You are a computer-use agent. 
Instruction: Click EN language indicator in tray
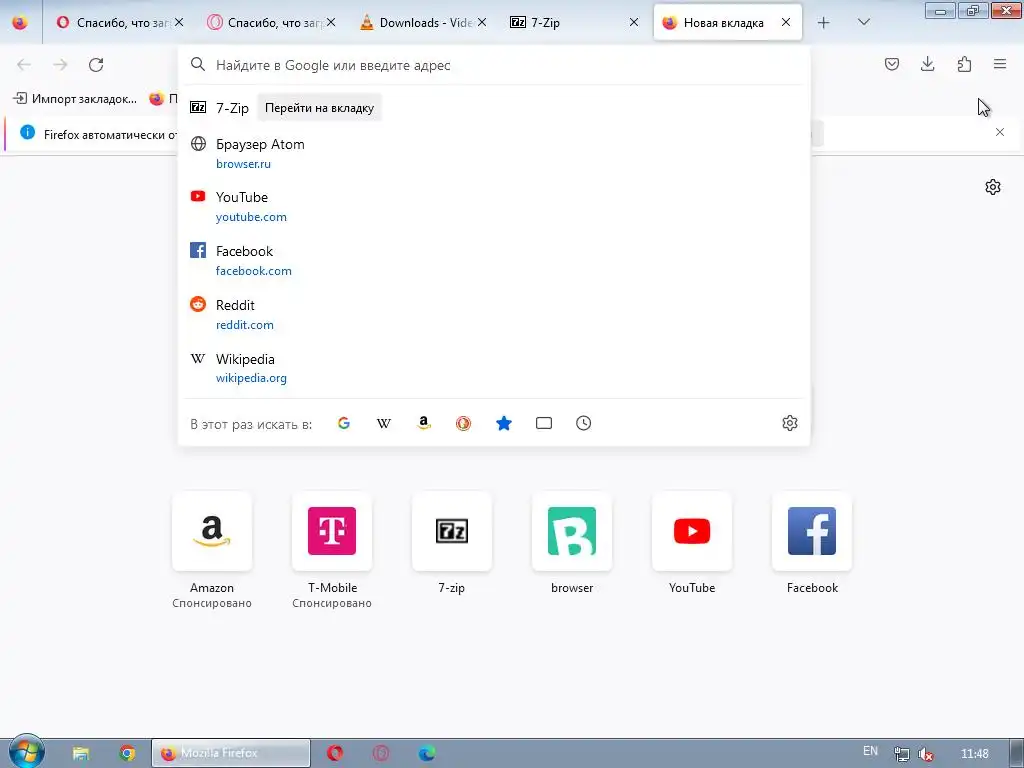(871, 751)
